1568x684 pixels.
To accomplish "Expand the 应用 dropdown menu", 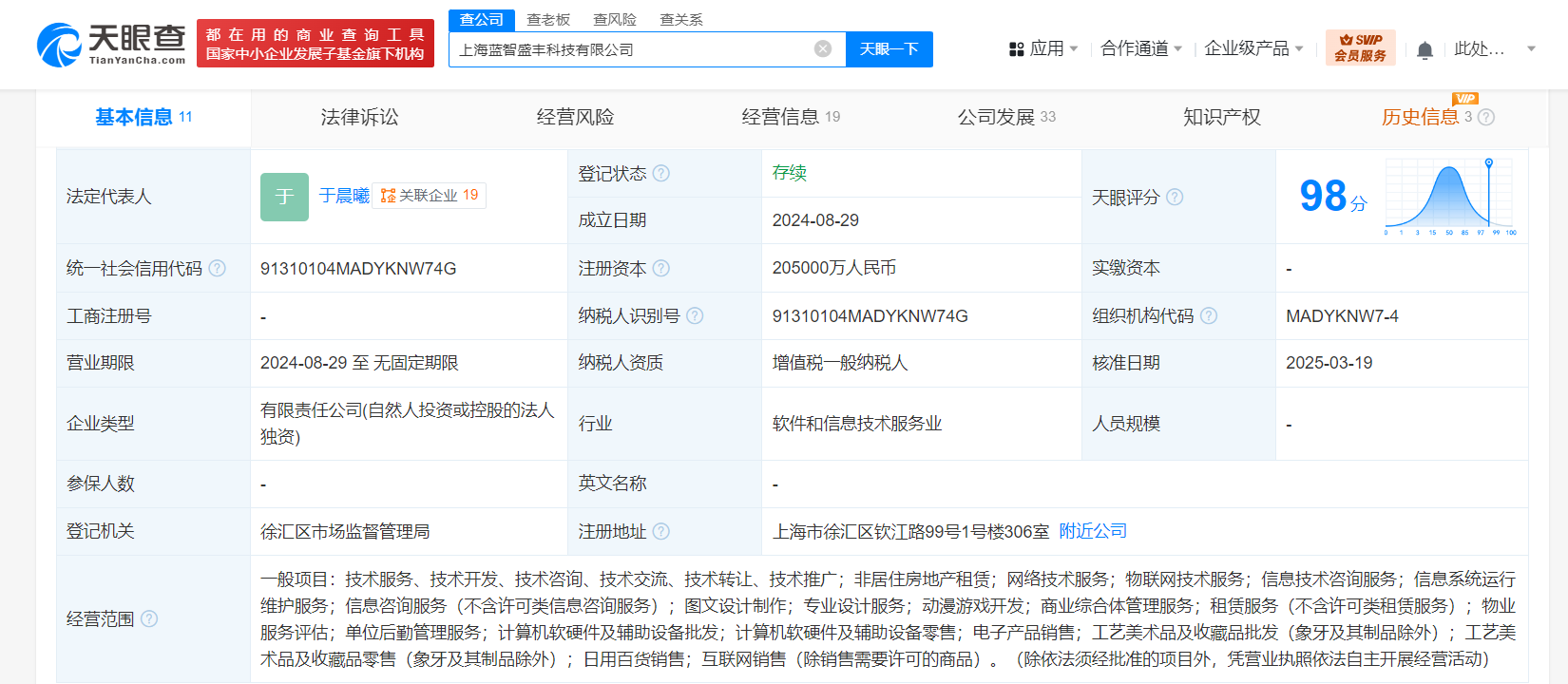I will (x=1043, y=48).
